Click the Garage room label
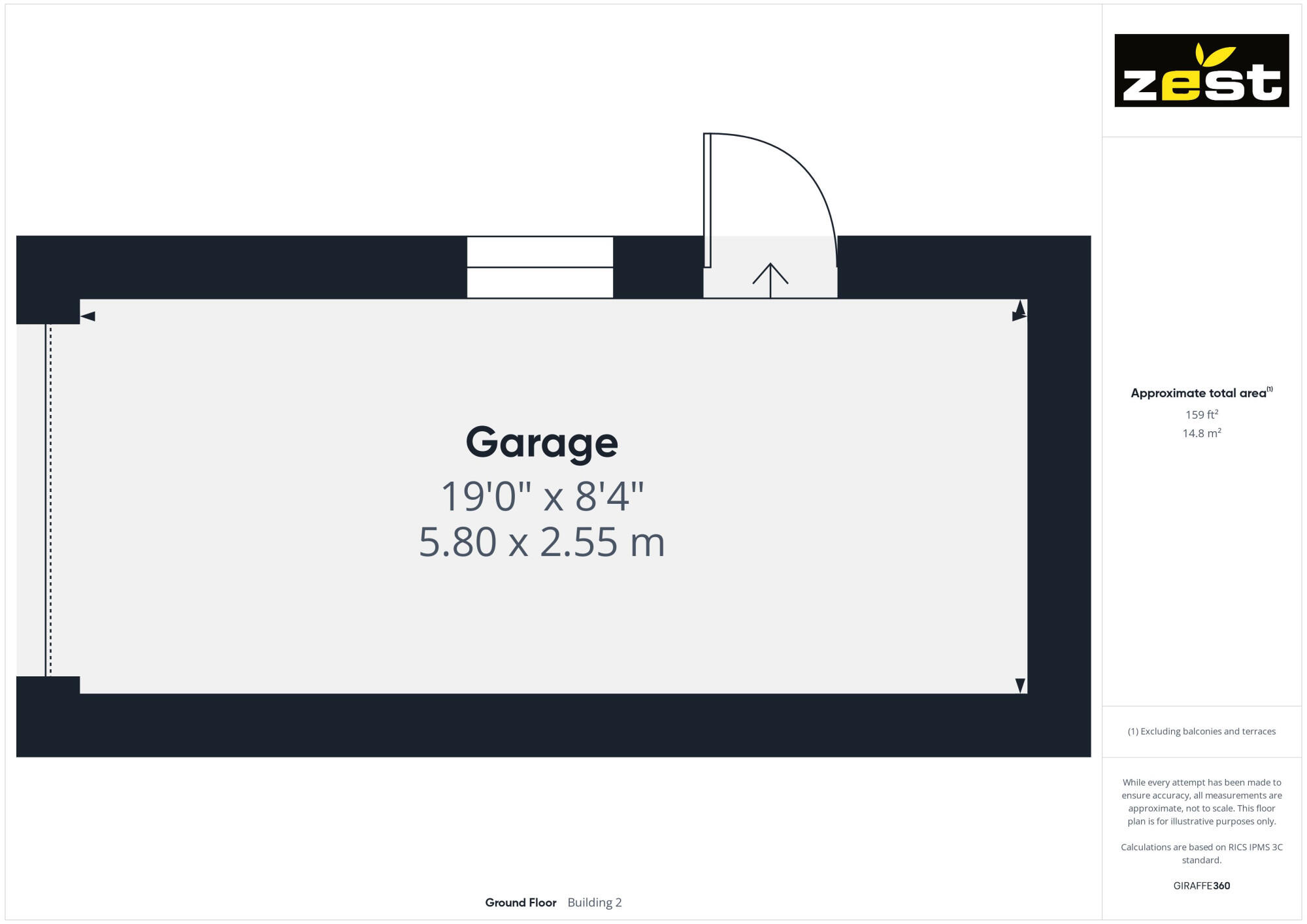The height and width of the screenshot is (924, 1307). pos(541,442)
